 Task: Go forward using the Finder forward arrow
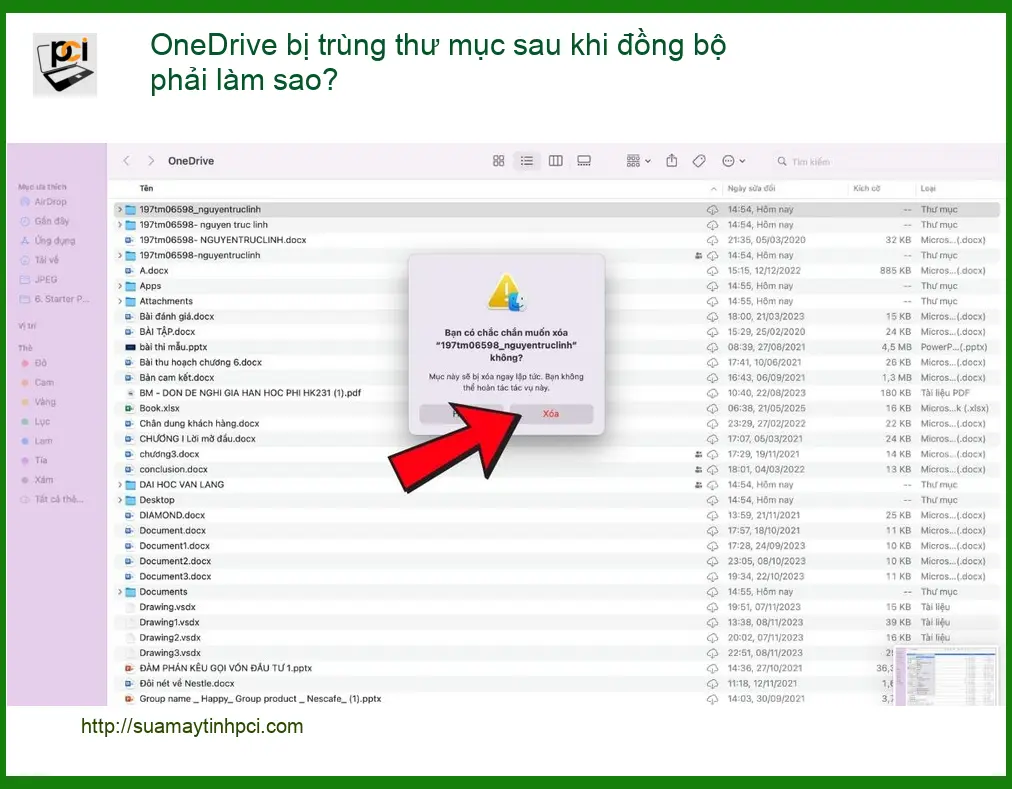pos(150,161)
